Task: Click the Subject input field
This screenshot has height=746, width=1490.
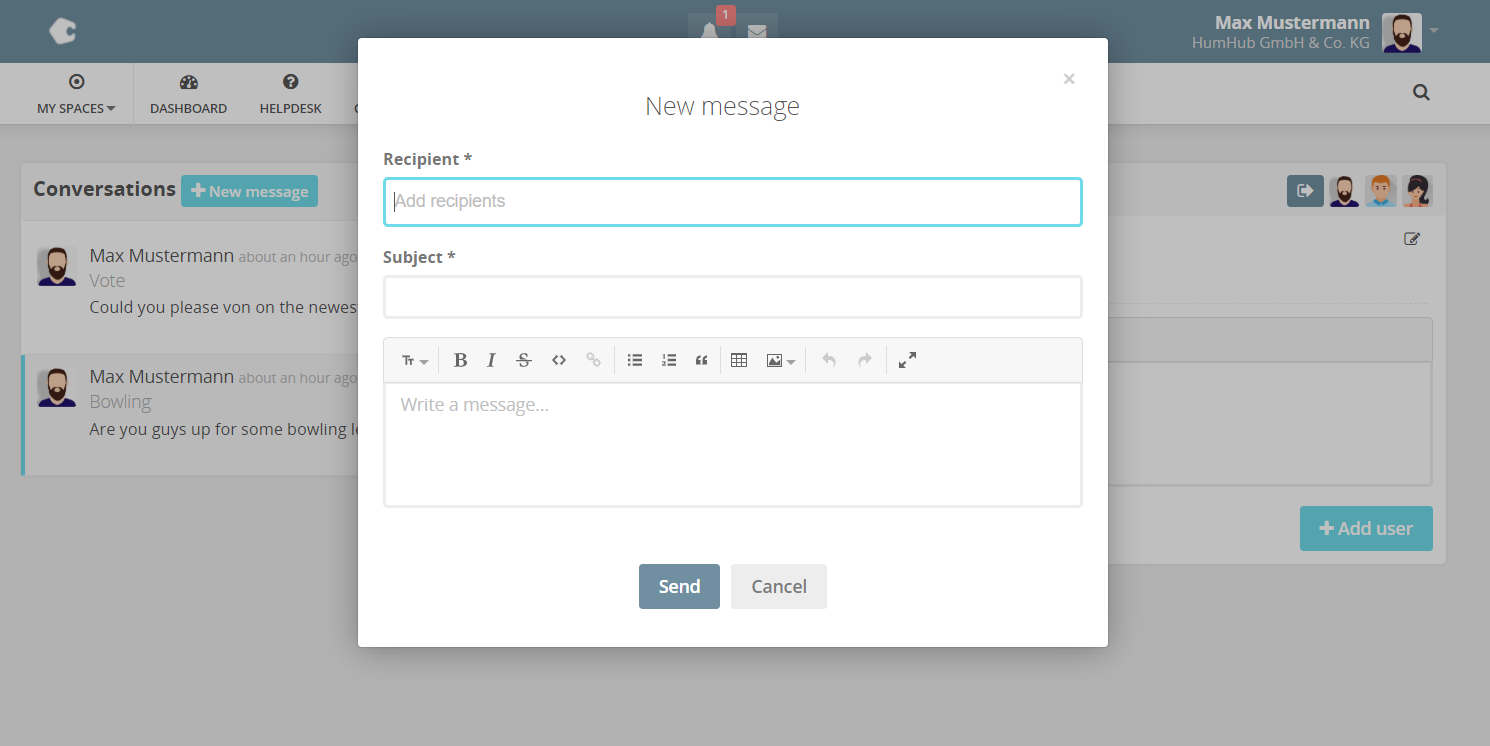Action: click(732, 297)
